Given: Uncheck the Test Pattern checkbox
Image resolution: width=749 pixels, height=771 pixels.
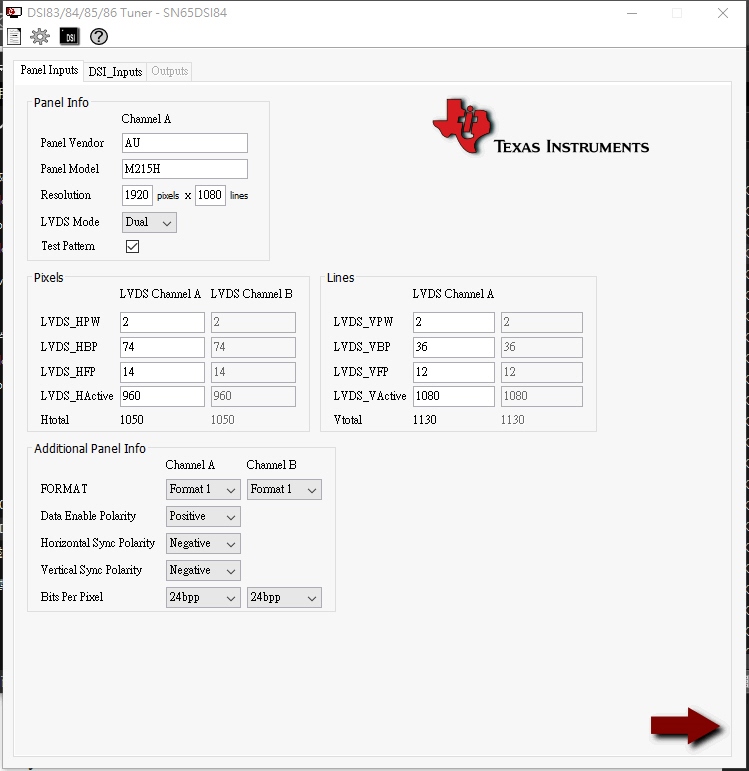Looking at the screenshot, I should click(x=132, y=246).
